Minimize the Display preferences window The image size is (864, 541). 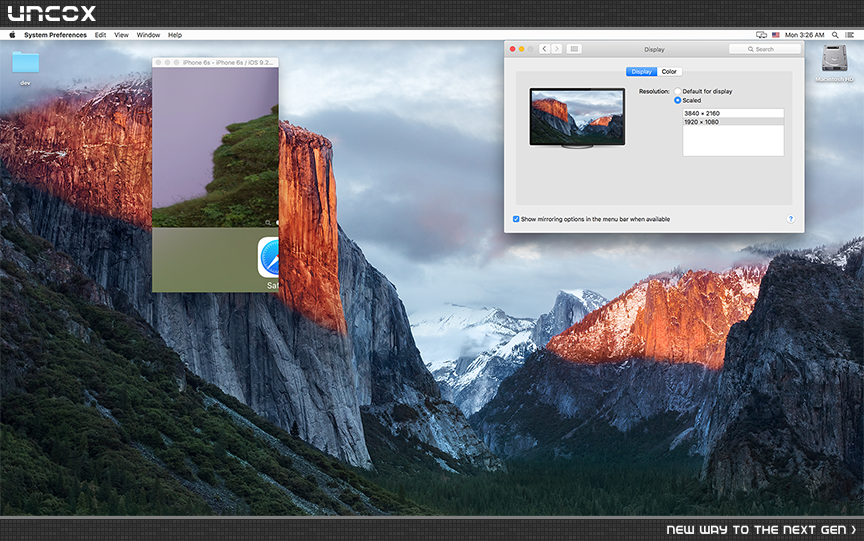click(521, 49)
